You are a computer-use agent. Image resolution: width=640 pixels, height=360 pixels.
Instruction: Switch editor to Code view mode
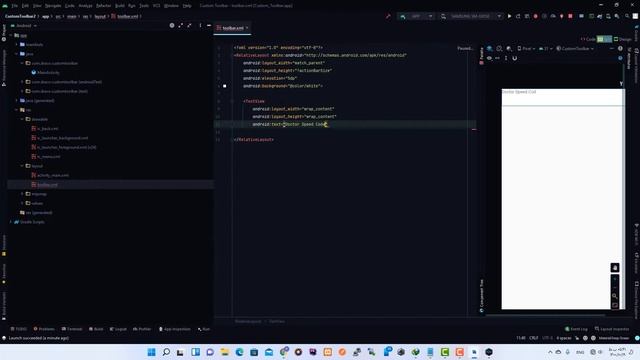(x=589, y=39)
